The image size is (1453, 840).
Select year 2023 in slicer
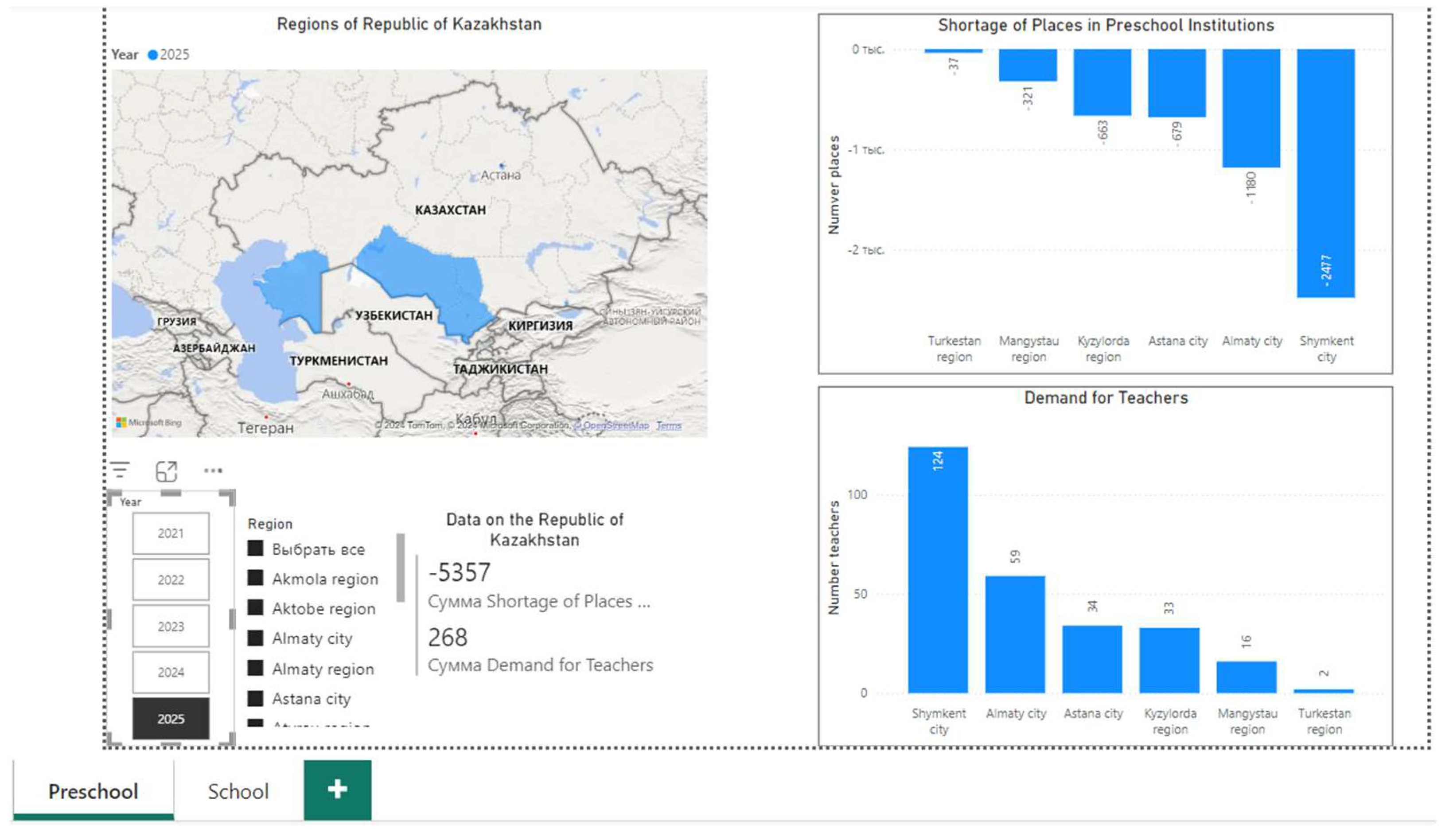tap(171, 626)
